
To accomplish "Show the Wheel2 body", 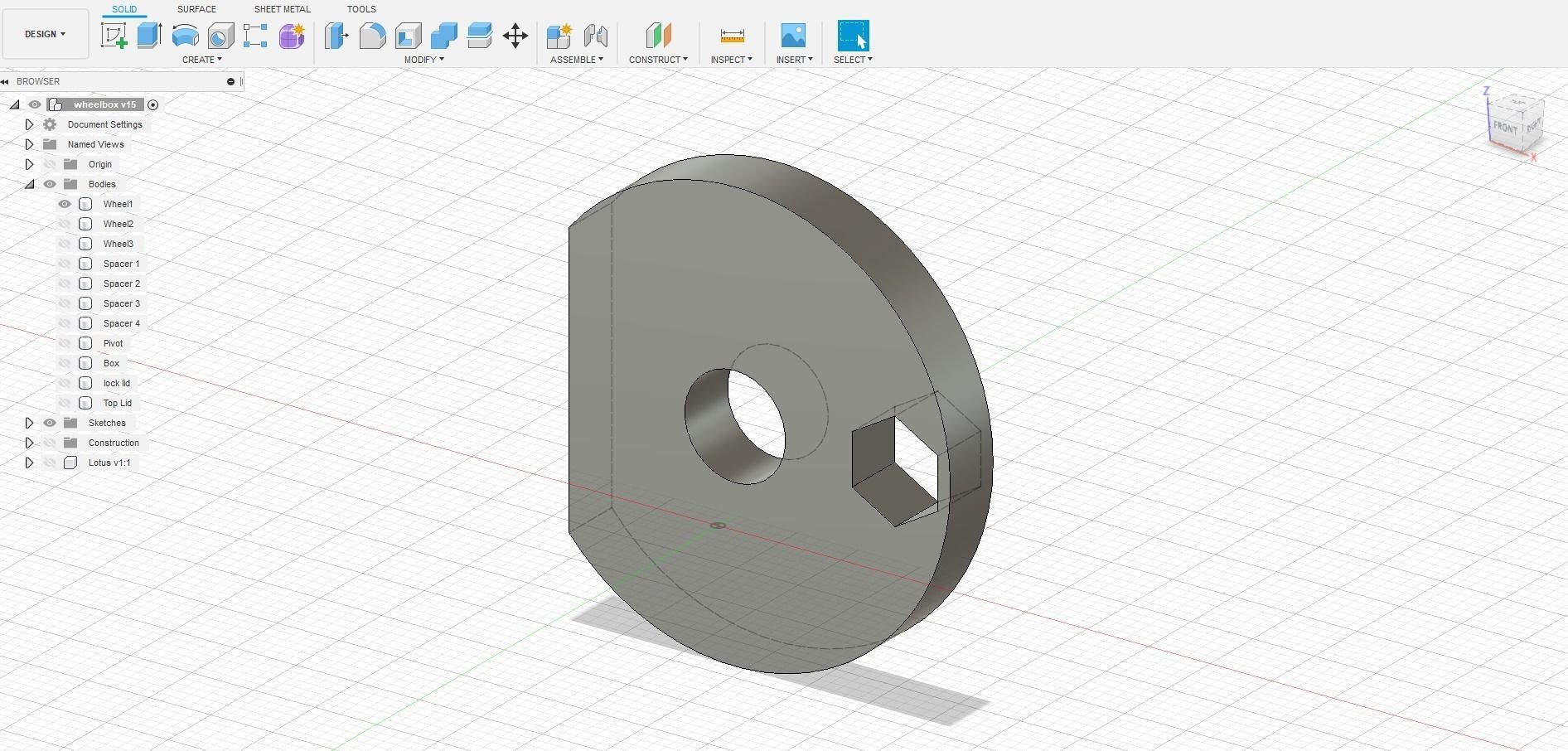I will click(65, 224).
